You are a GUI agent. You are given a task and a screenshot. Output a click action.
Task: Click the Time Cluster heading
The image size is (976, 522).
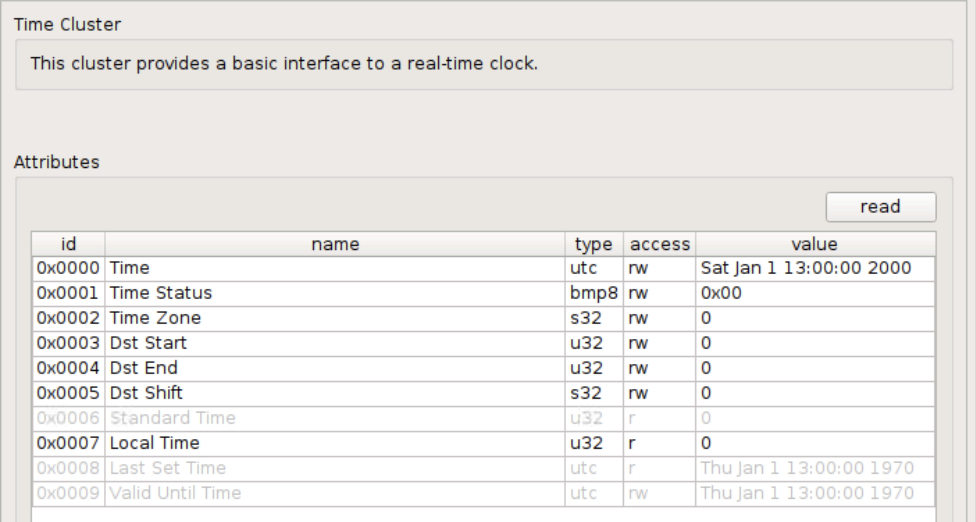tap(67, 24)
